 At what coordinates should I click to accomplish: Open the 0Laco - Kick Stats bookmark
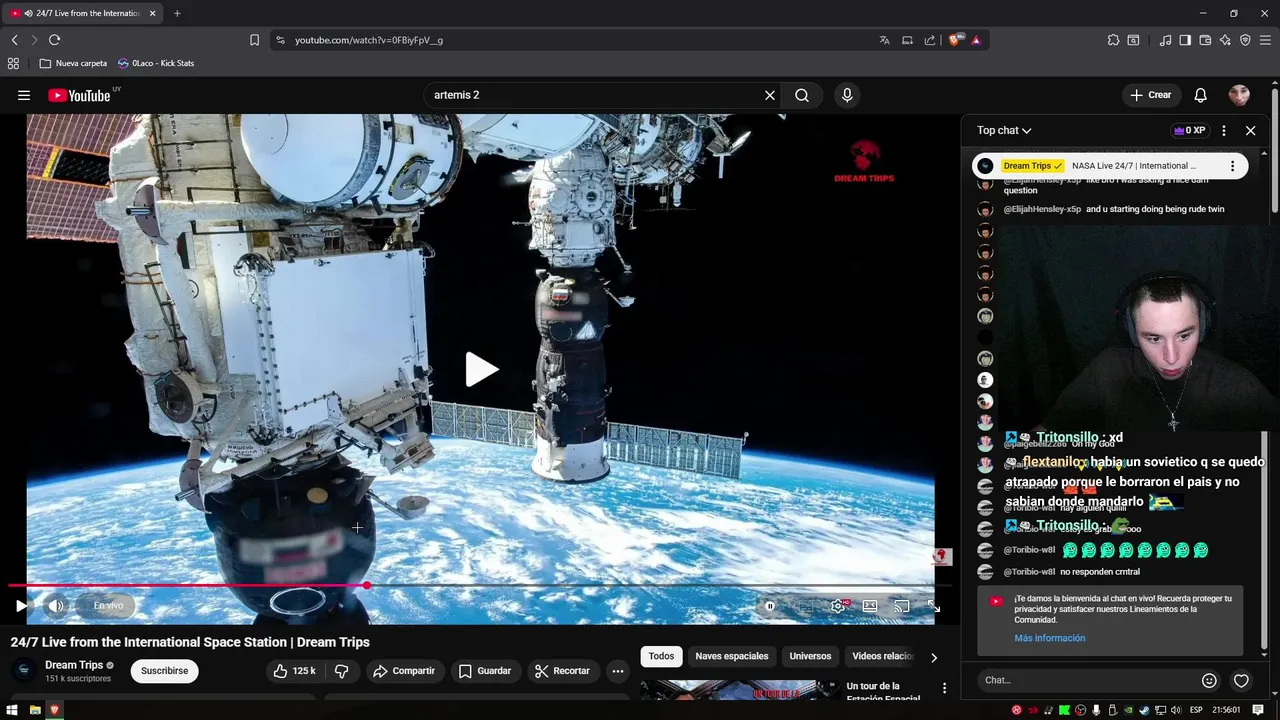[x=155, y=63]
